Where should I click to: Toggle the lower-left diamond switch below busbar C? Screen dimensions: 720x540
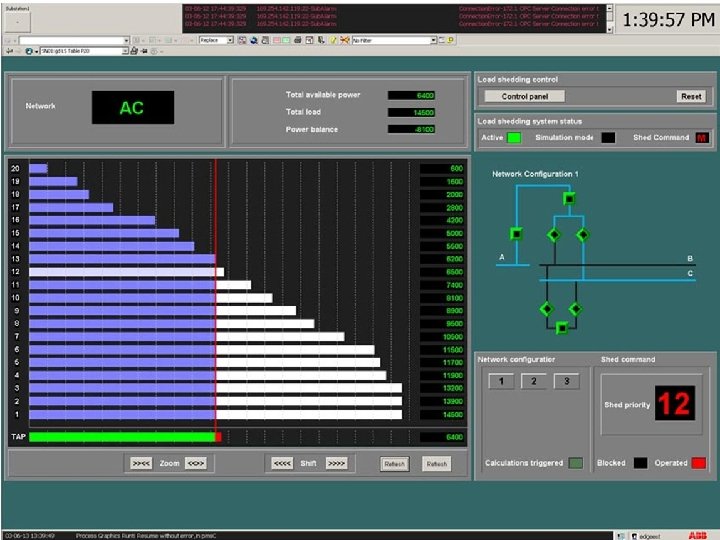click(546, 309)
